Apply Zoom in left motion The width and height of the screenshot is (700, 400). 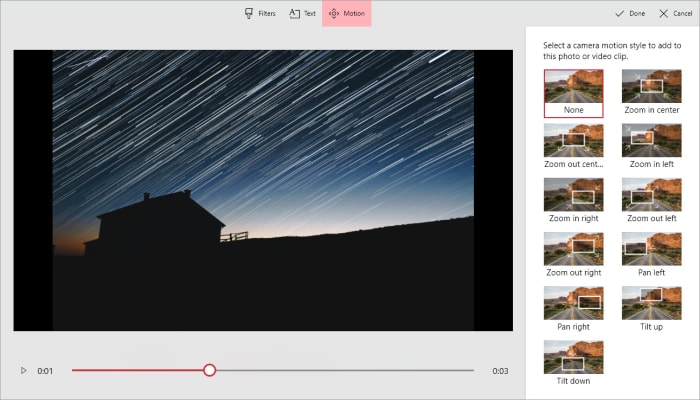coord(652,146)
